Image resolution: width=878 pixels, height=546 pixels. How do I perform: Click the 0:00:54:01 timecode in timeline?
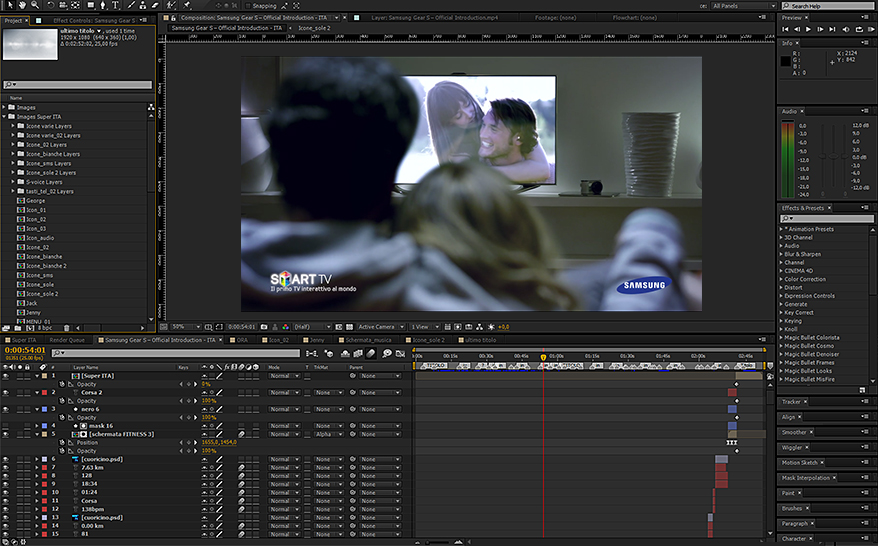click(25, 350)
